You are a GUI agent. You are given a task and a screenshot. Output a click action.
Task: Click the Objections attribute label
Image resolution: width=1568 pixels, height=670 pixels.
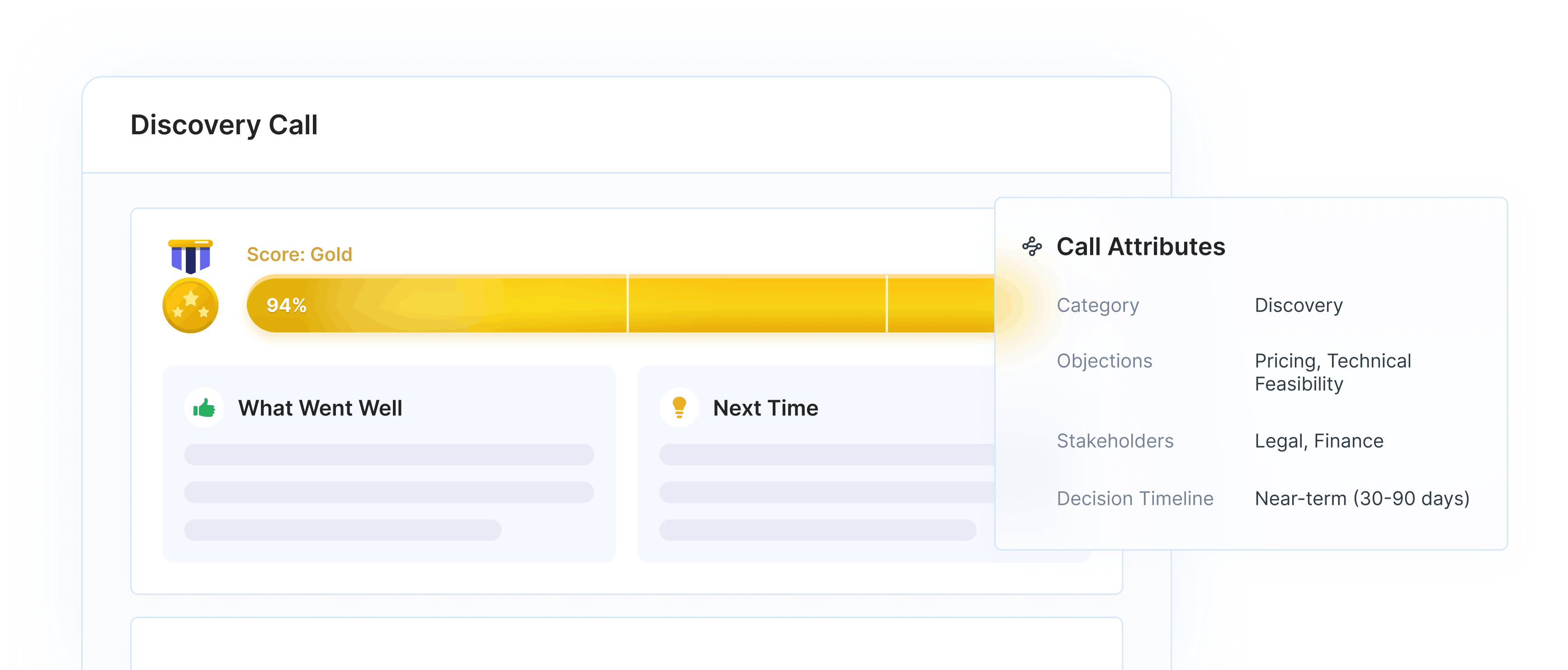(1104, 361)
